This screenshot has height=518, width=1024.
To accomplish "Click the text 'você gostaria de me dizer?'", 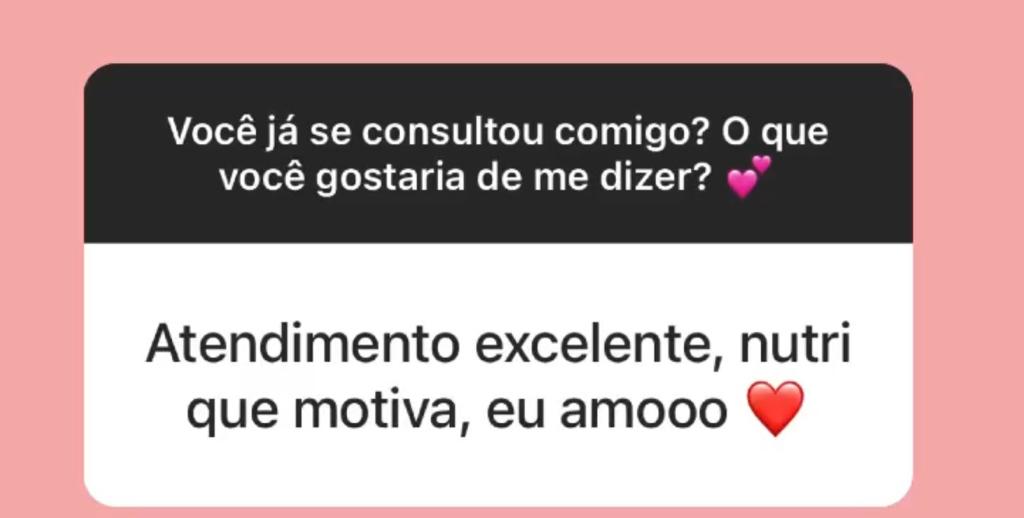I will click(467, 178).
